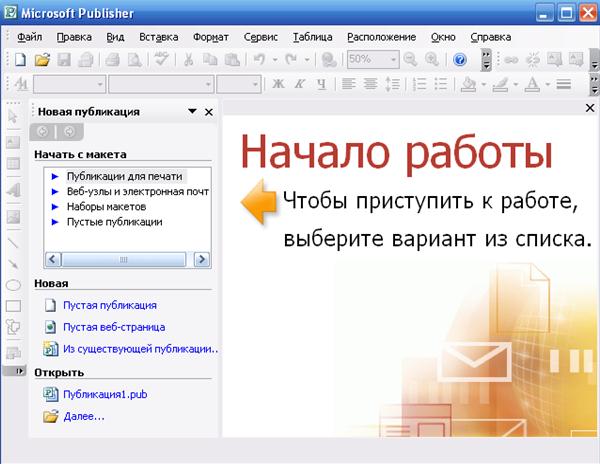This screenshot has height=464, width=600.
Task: Click the Print Preview icon
Action: pos(135,60)
